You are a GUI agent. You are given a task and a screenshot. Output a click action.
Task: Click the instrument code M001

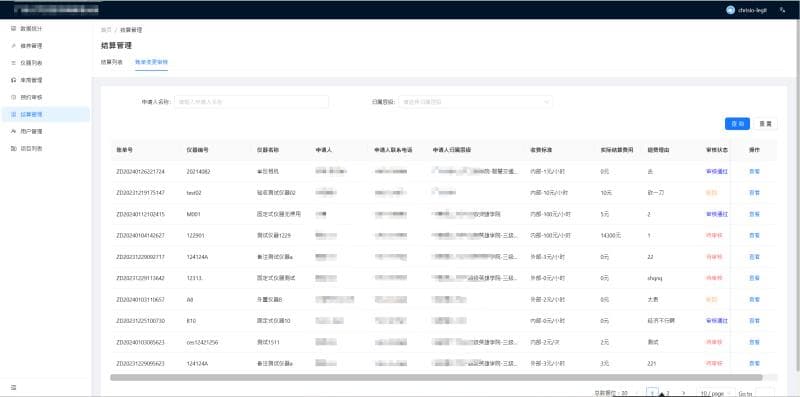pyautogui.click(x=194, y=214)
